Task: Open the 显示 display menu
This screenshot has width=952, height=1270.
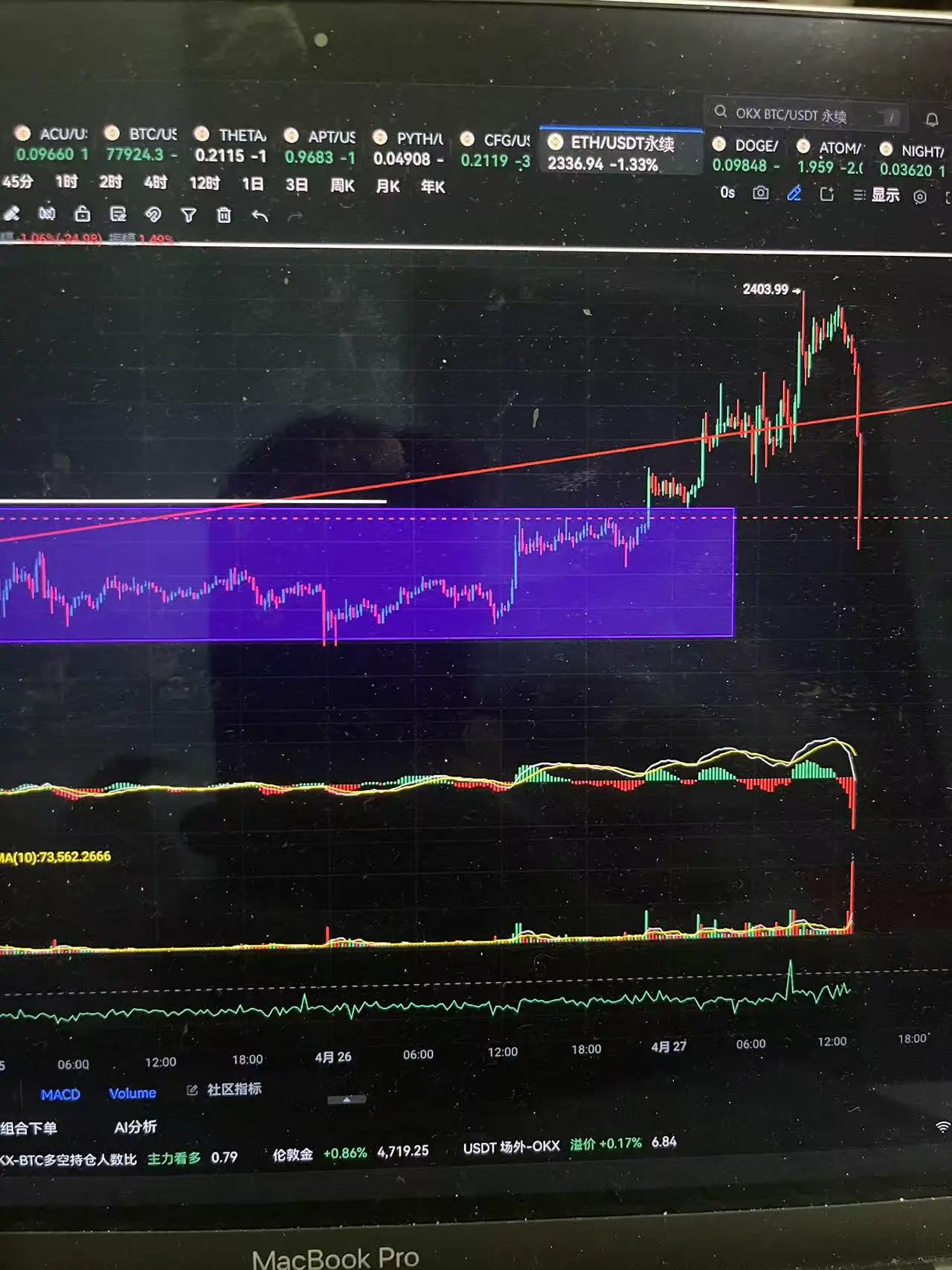Action: 878,195
